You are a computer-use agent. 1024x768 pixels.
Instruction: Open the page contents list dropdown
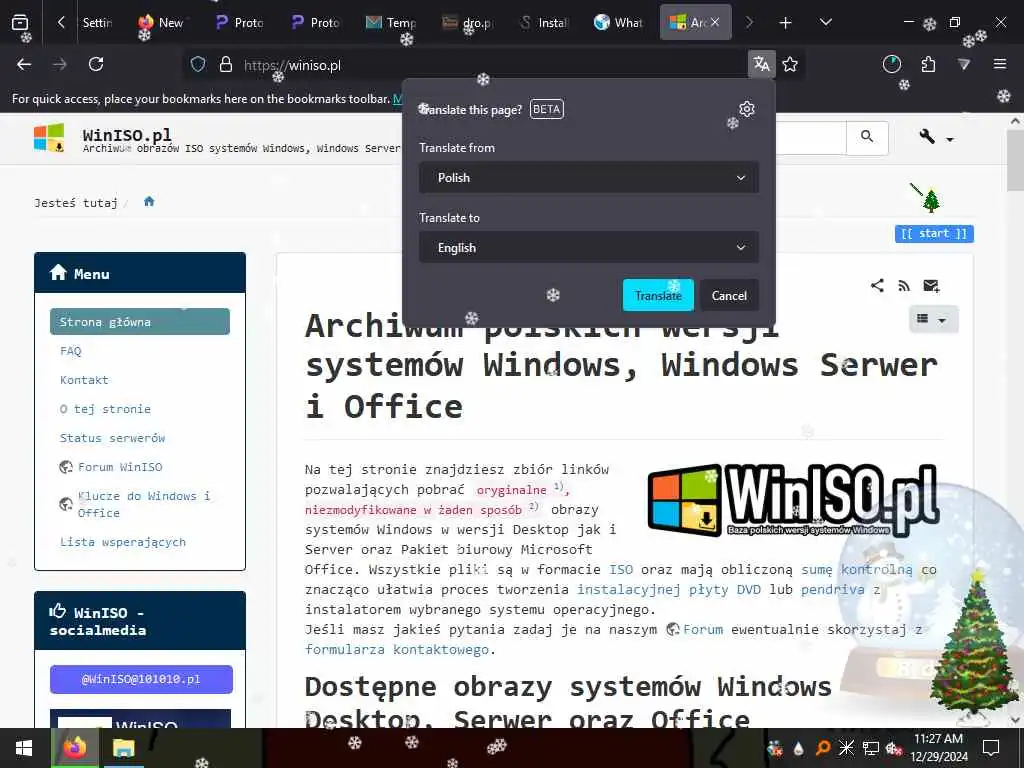(932, 319)
